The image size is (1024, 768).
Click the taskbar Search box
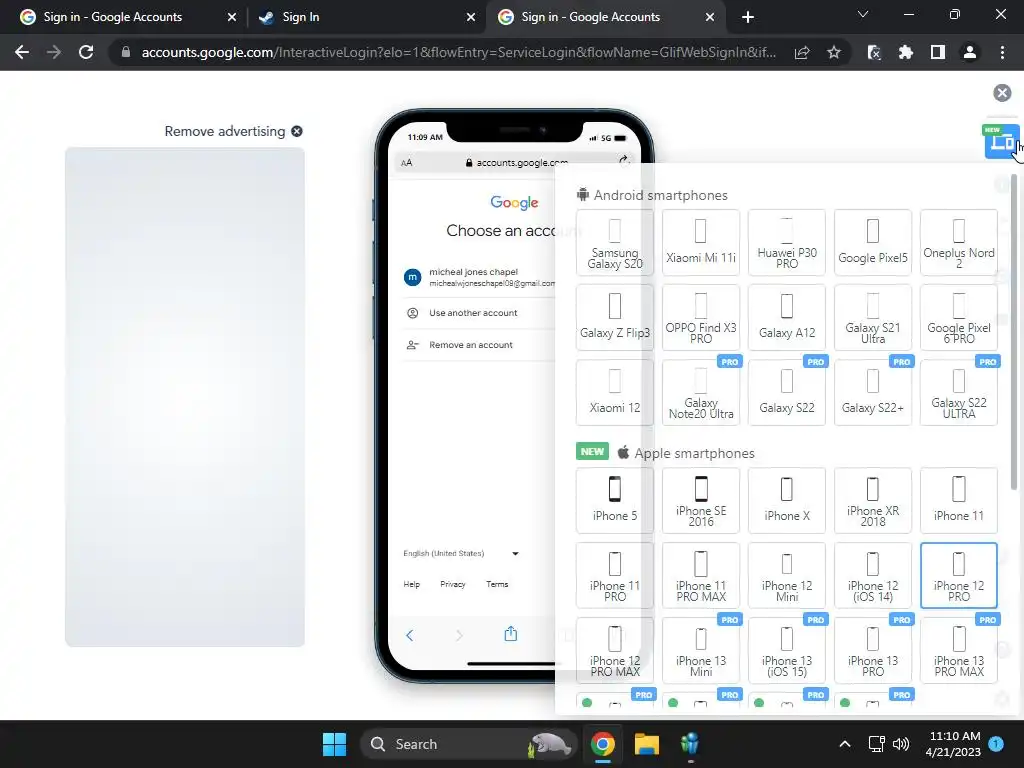[468, 744]
